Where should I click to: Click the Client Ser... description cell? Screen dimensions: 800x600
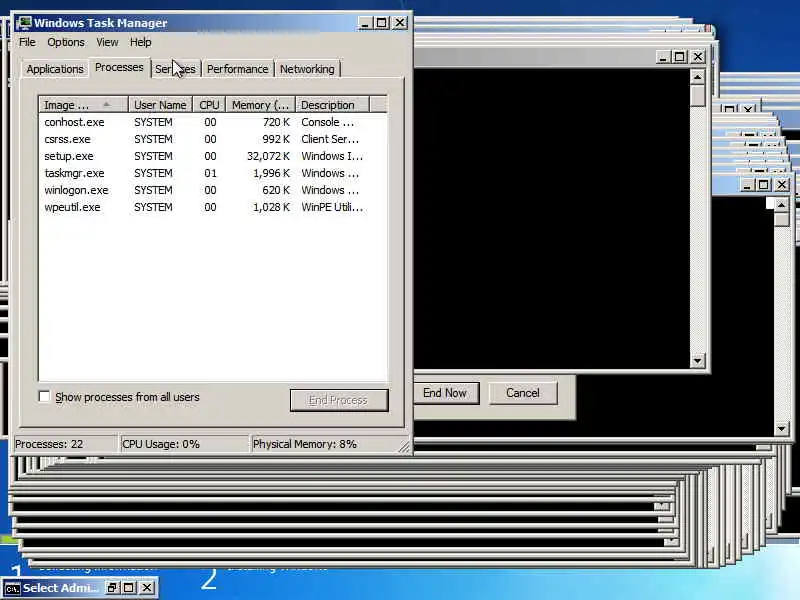point(330,139)
